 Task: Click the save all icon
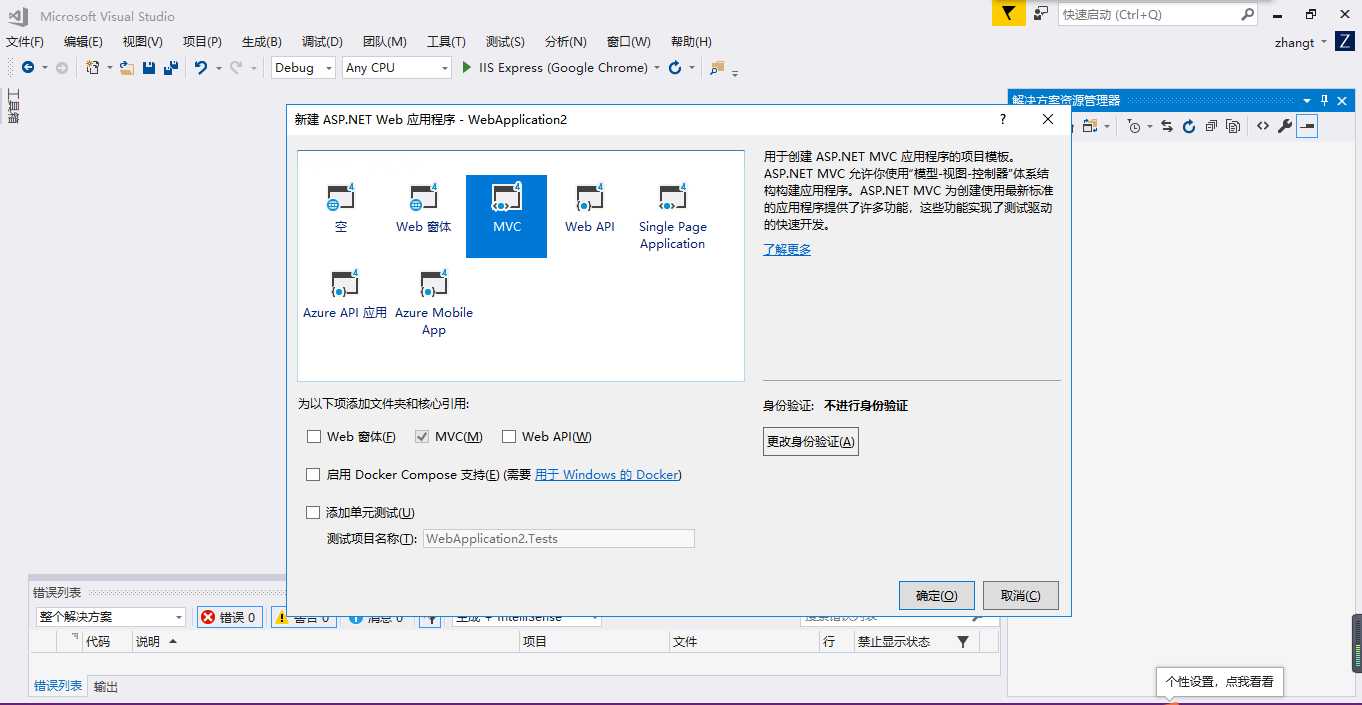[171, 68]
